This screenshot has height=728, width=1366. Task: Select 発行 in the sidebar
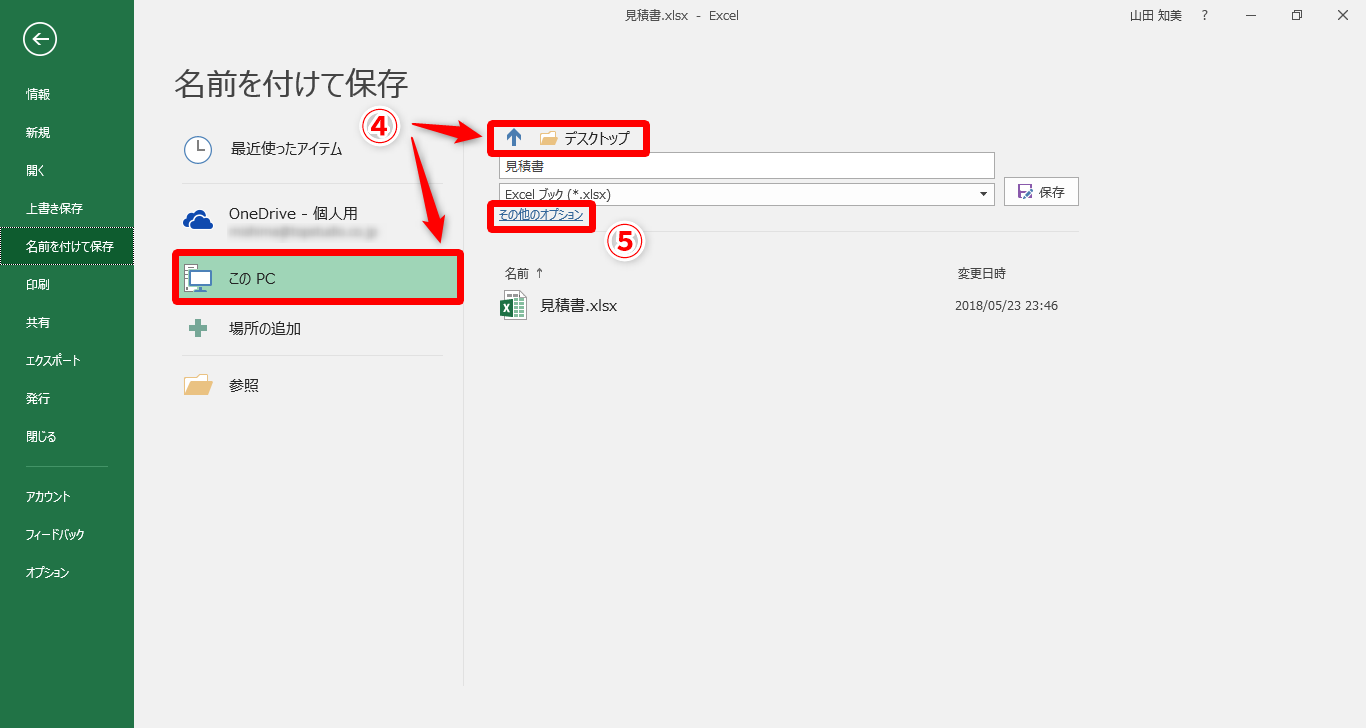coord(38,398)
